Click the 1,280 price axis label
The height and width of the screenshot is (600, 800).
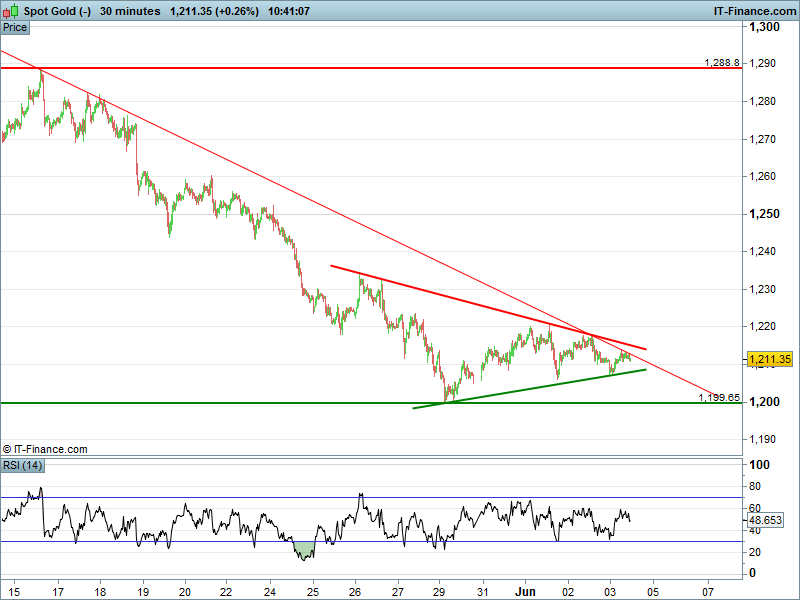tap(762, 101)
